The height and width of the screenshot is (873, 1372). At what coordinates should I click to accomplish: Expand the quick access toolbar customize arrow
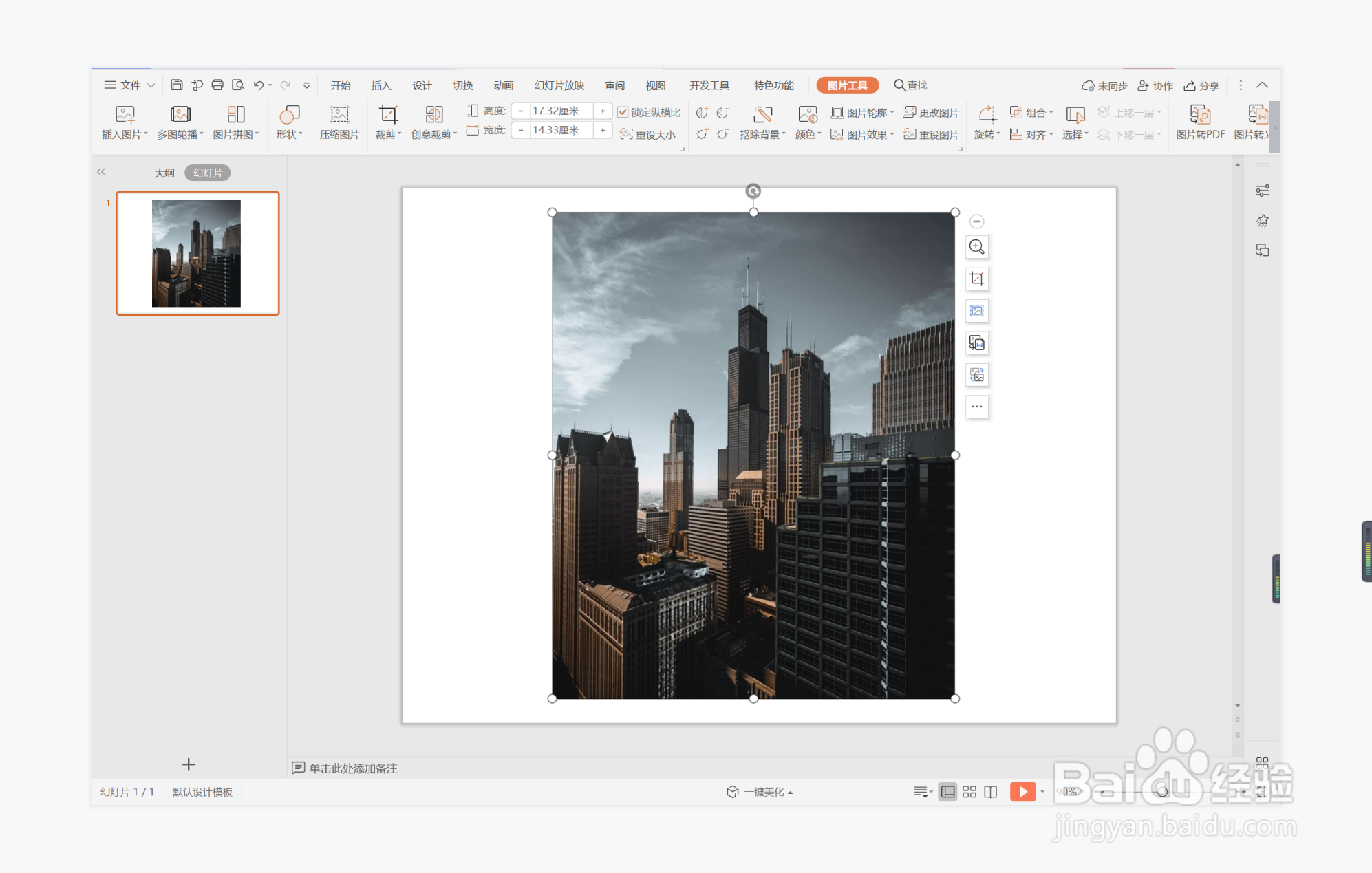pyautogui.click(x=307, y=85)
